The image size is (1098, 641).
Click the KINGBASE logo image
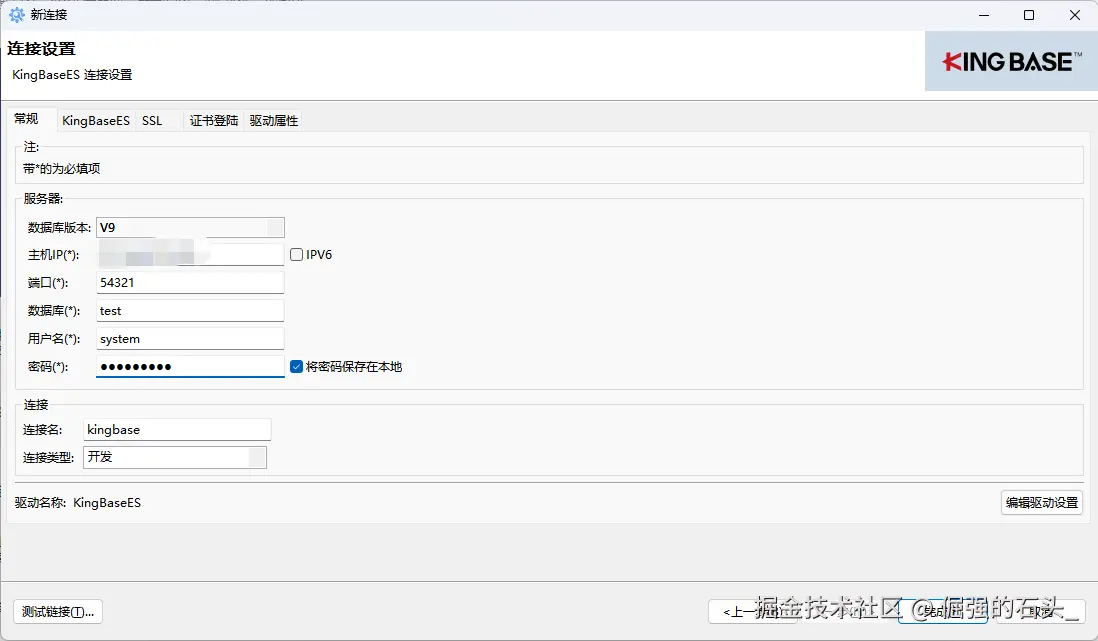pyautogui.click(x=1011, y=62)
